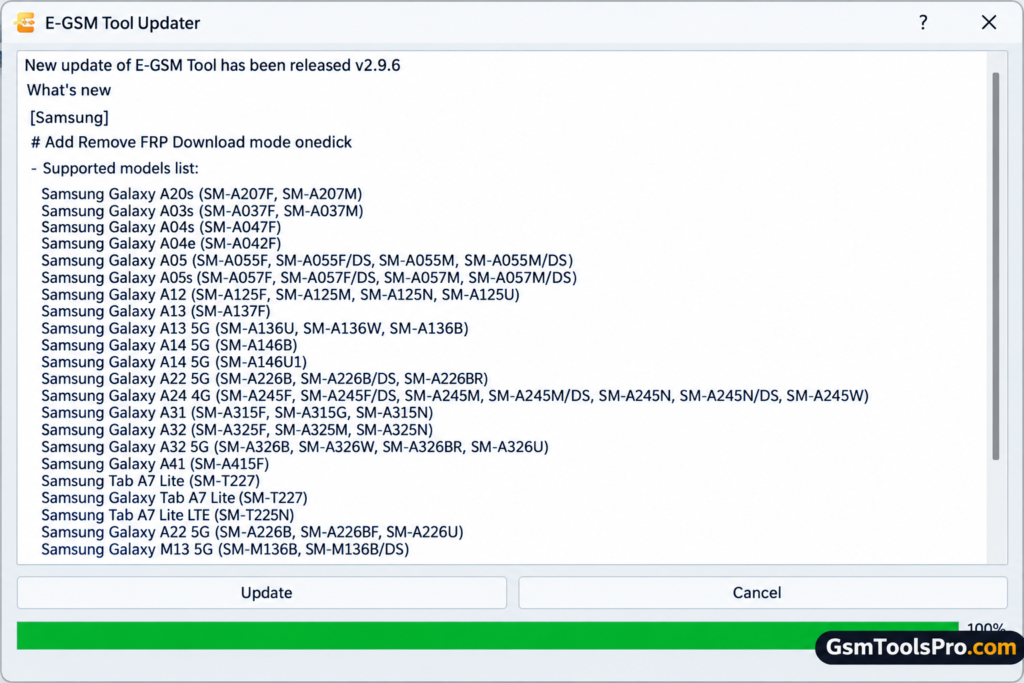Click the Galaxy A05s (SM-A057F) models row
This screenshot has width=1024, height=683.
coord(309,278)
